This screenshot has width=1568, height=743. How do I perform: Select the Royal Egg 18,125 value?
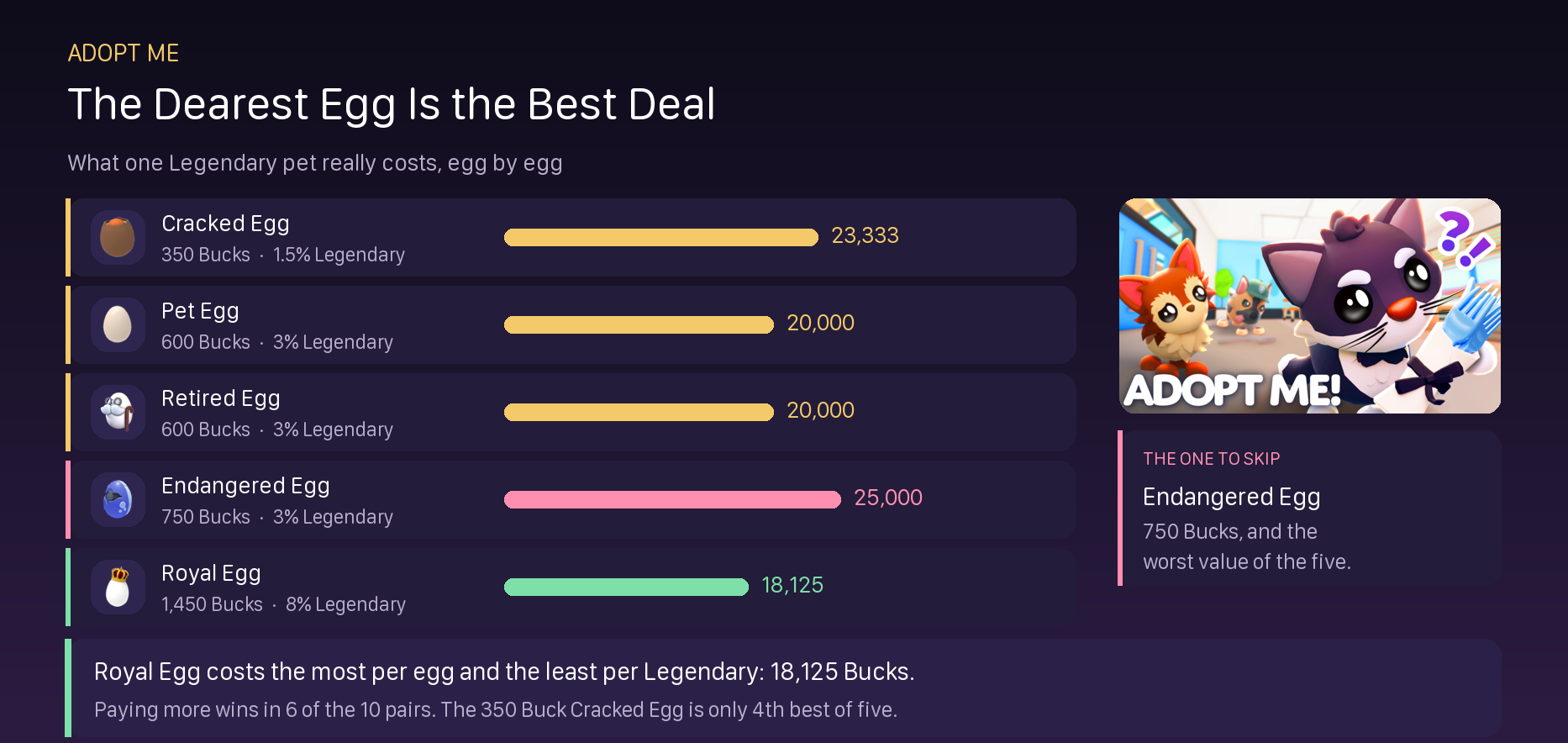coord(792,585)
